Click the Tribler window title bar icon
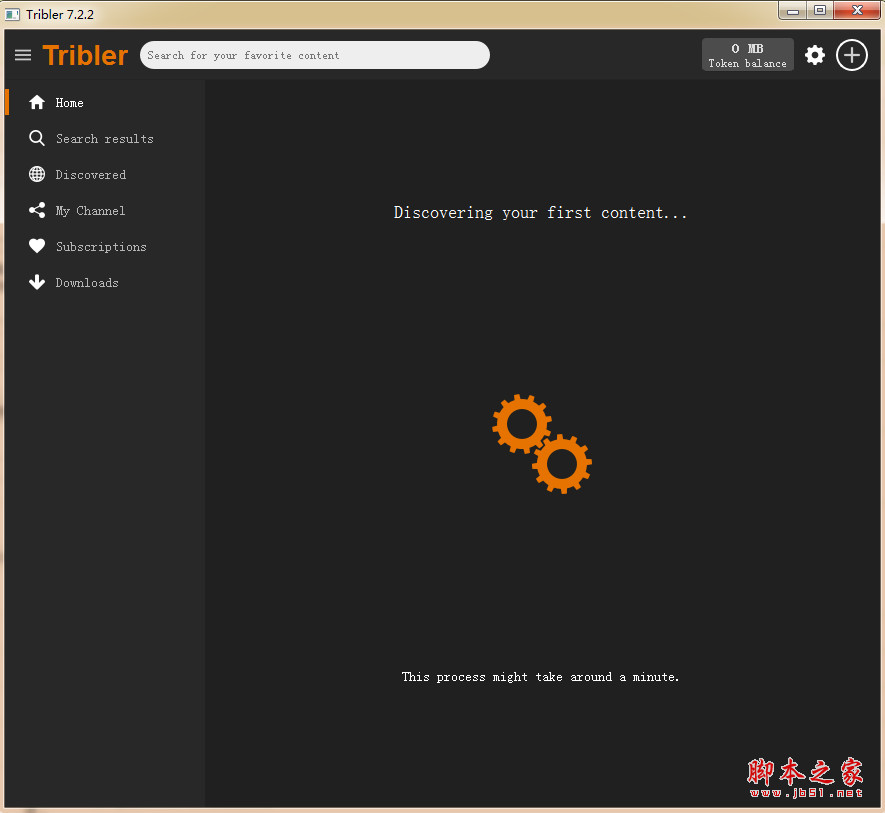Image resolution: width=885 pixels, height=813 pixels. (12, 15)
